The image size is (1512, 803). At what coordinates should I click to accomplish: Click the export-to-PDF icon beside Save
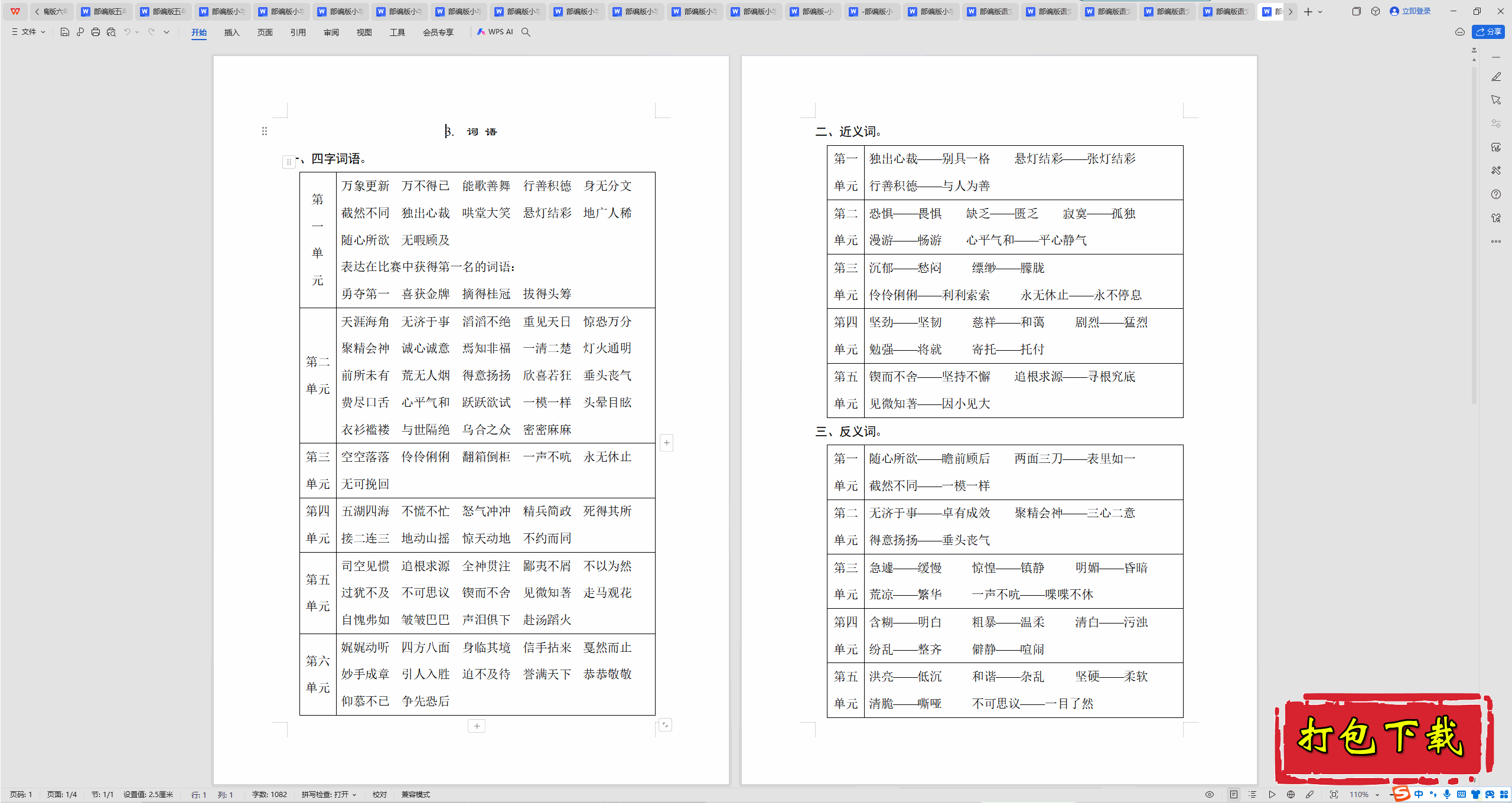[x=80, y=32]
